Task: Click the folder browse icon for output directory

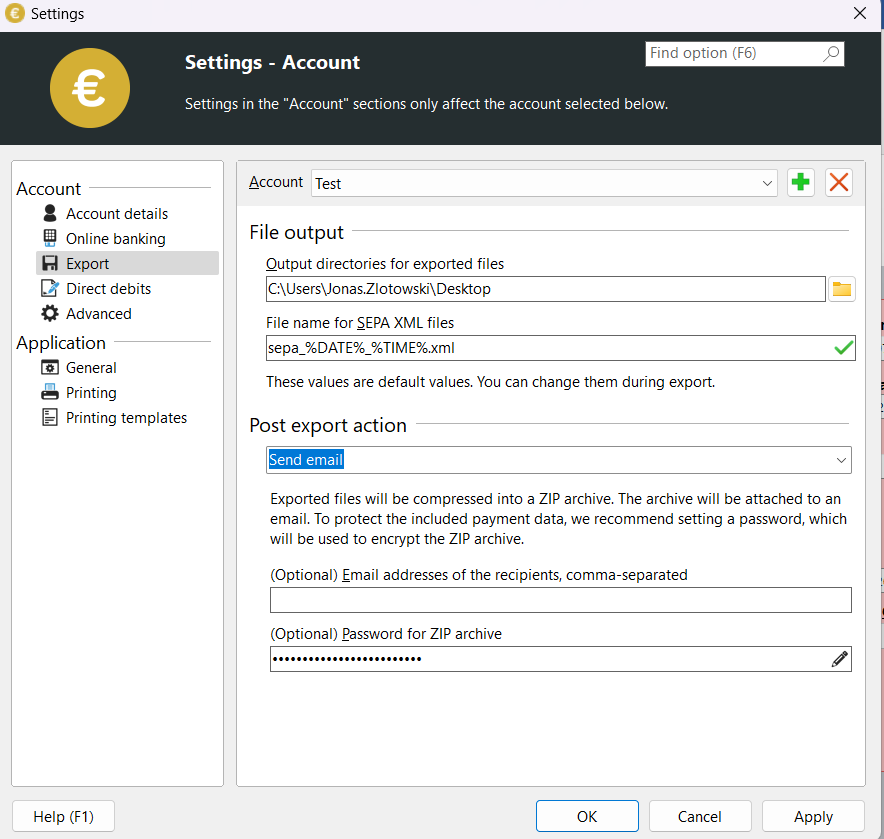Action: (842, 289)
